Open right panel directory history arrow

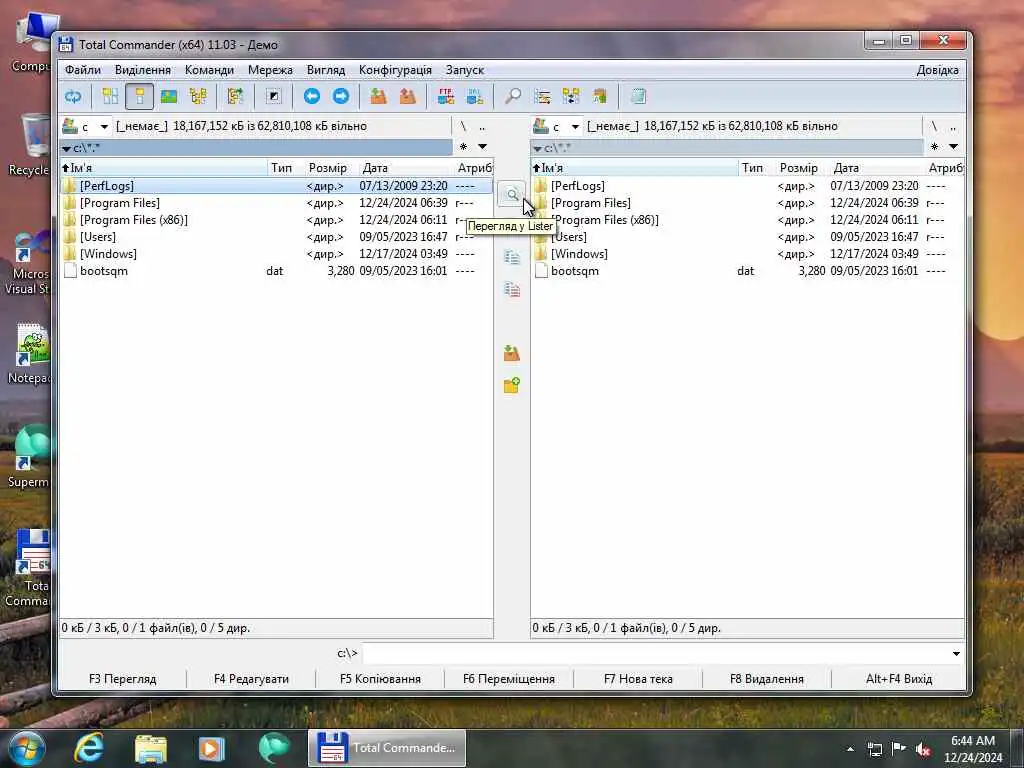[953, 147]
